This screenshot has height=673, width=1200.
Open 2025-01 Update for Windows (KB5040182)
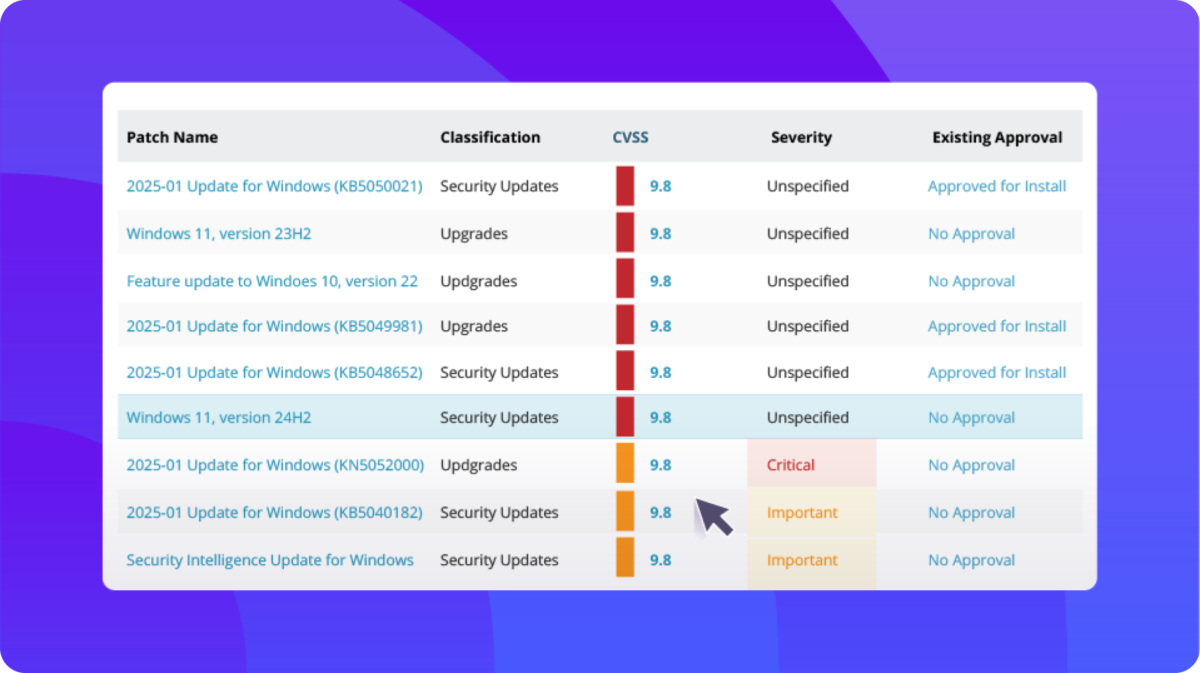pos(274,512)
